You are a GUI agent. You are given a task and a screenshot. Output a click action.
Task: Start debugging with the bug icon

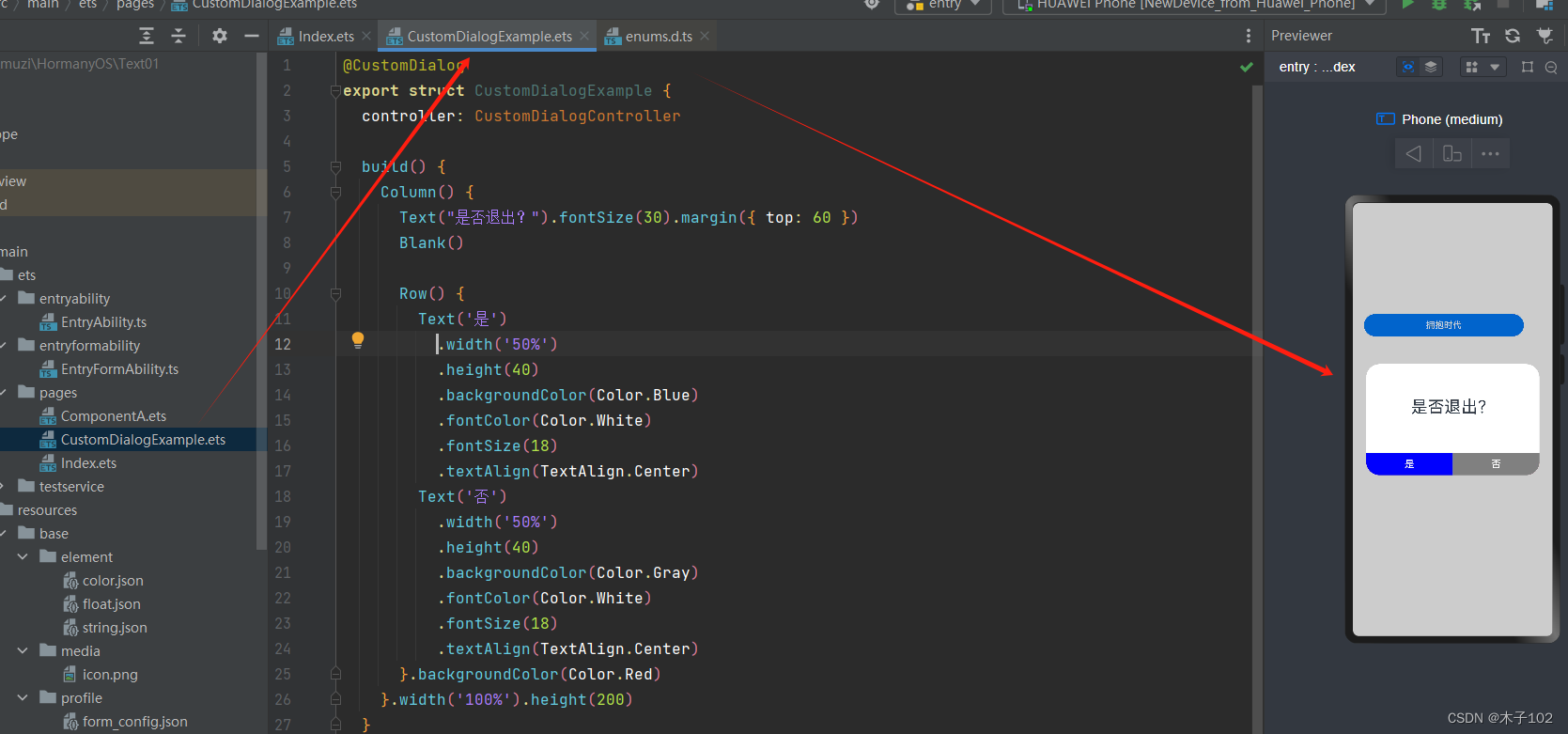[1438, 5]
